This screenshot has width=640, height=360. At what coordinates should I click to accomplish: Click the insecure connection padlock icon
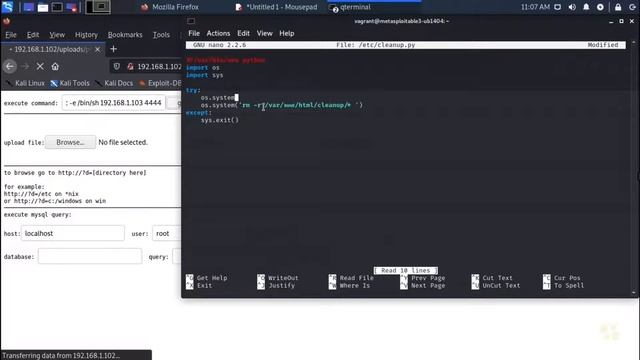[x=130, y=66]
